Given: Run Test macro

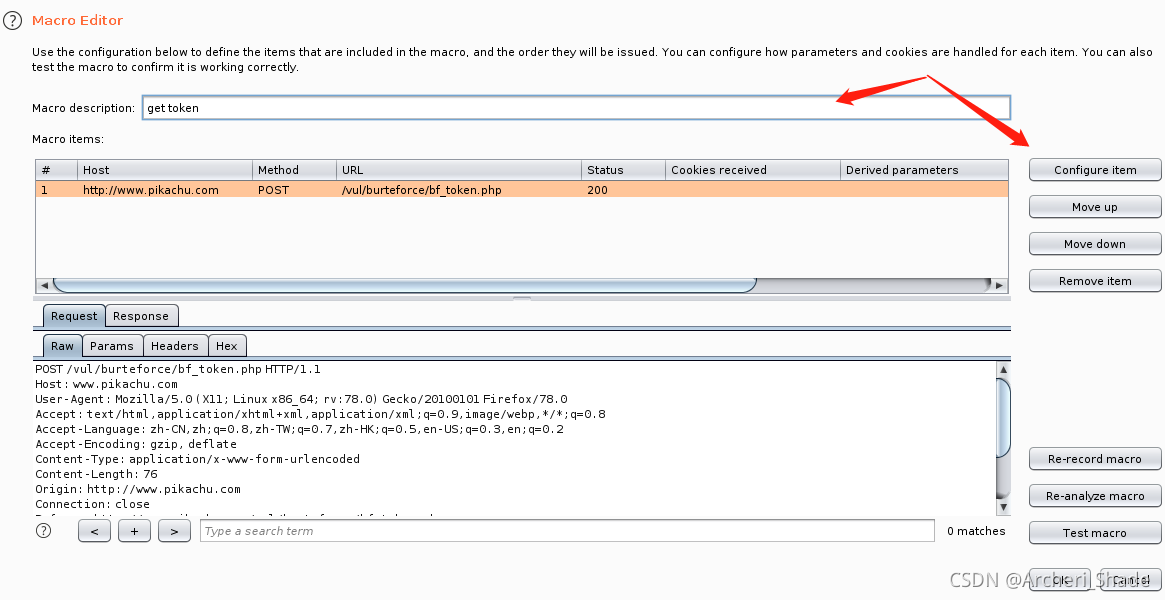Looking at the screenshot, I should click(x=1095, y=533).
